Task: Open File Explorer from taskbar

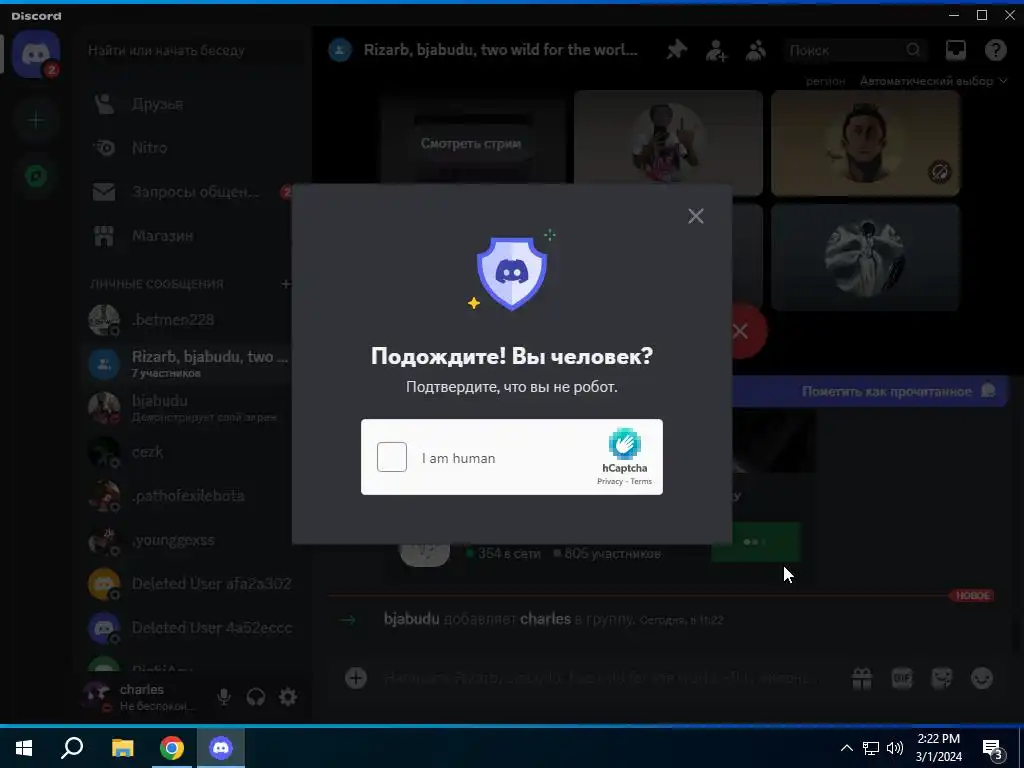Action: [122, 748]
